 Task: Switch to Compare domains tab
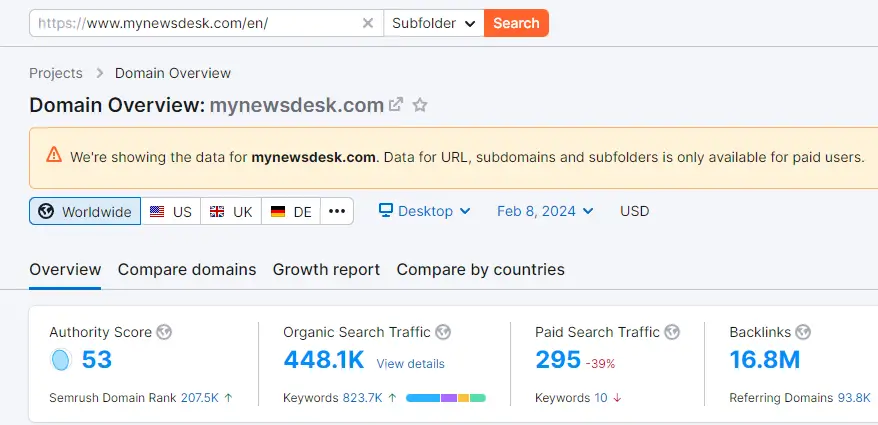tap(187, 270)
